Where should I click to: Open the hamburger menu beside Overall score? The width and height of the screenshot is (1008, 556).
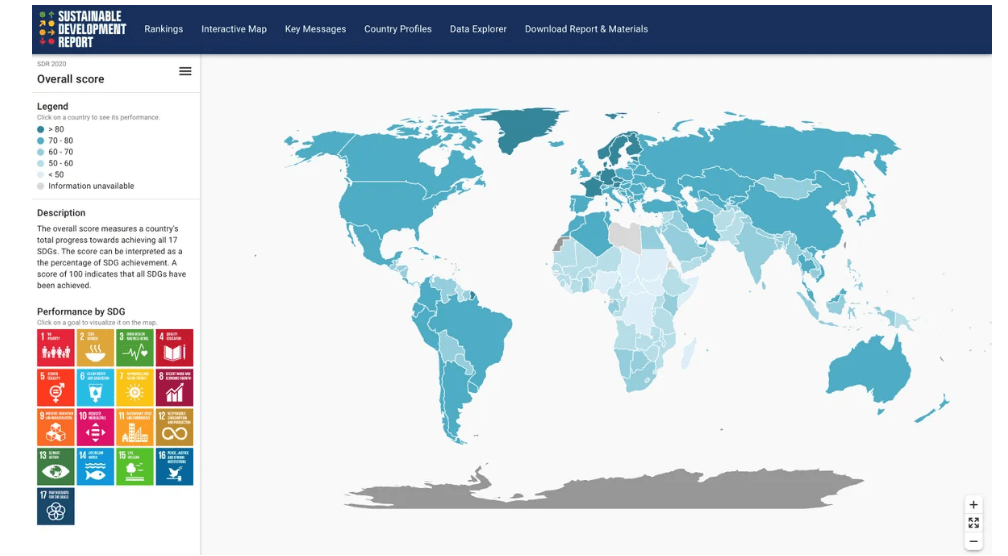[x=185, y=71]
